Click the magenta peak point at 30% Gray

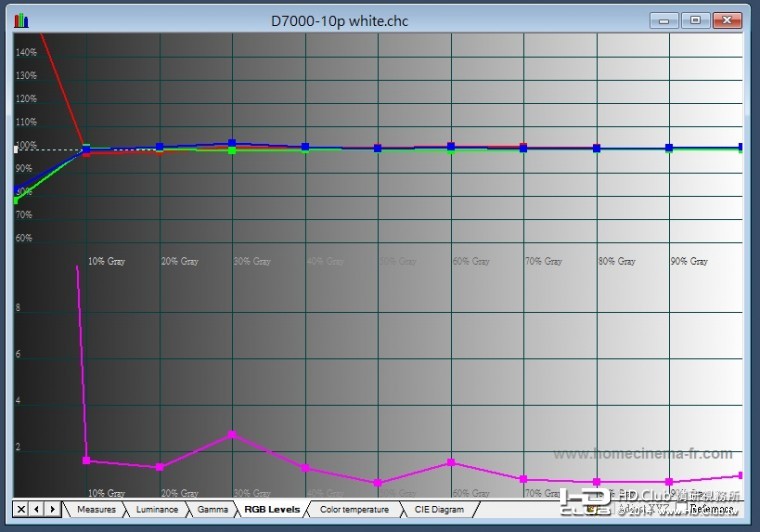232,434
